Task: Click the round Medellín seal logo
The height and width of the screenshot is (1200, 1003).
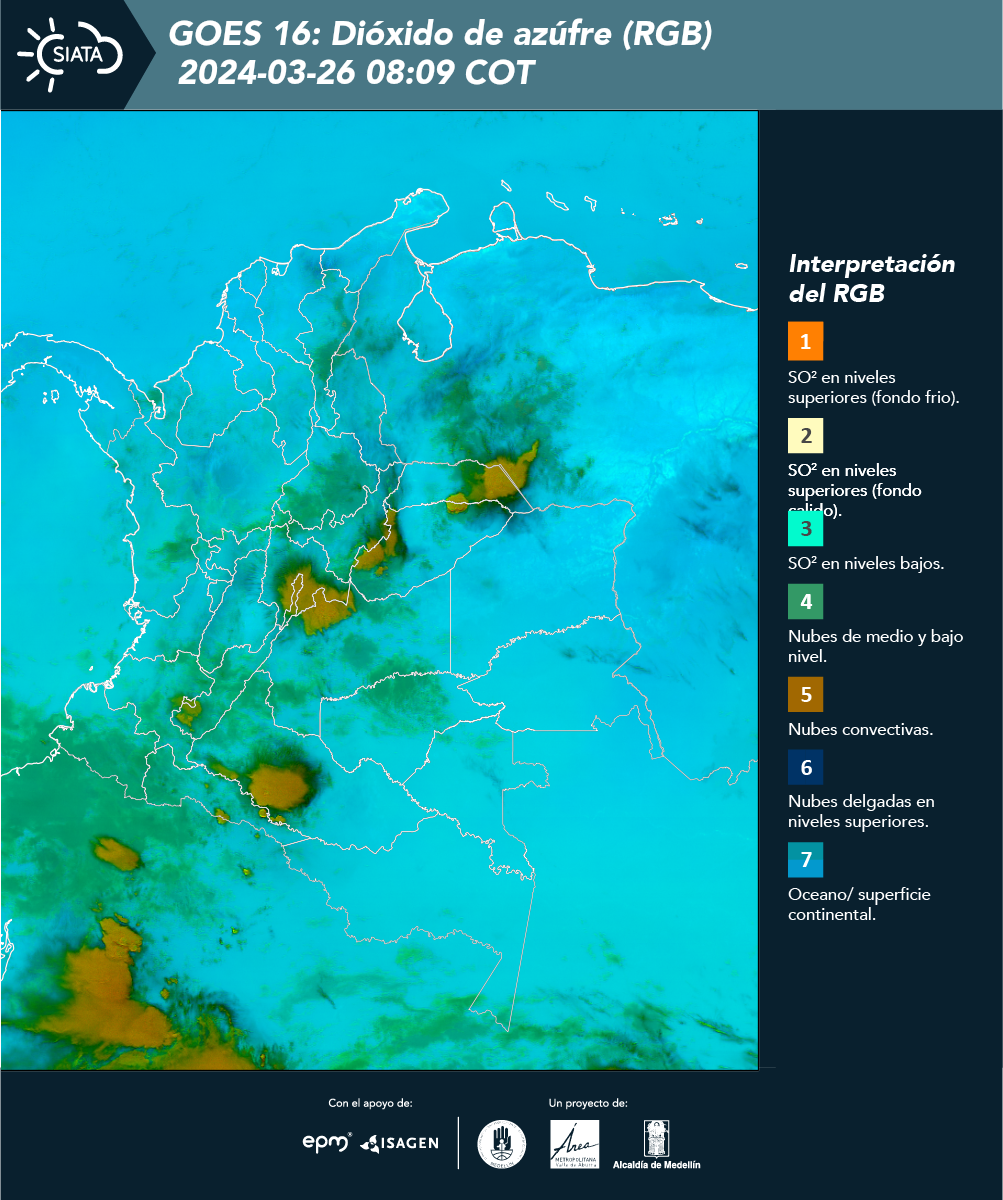Action: coord(502,1144)
